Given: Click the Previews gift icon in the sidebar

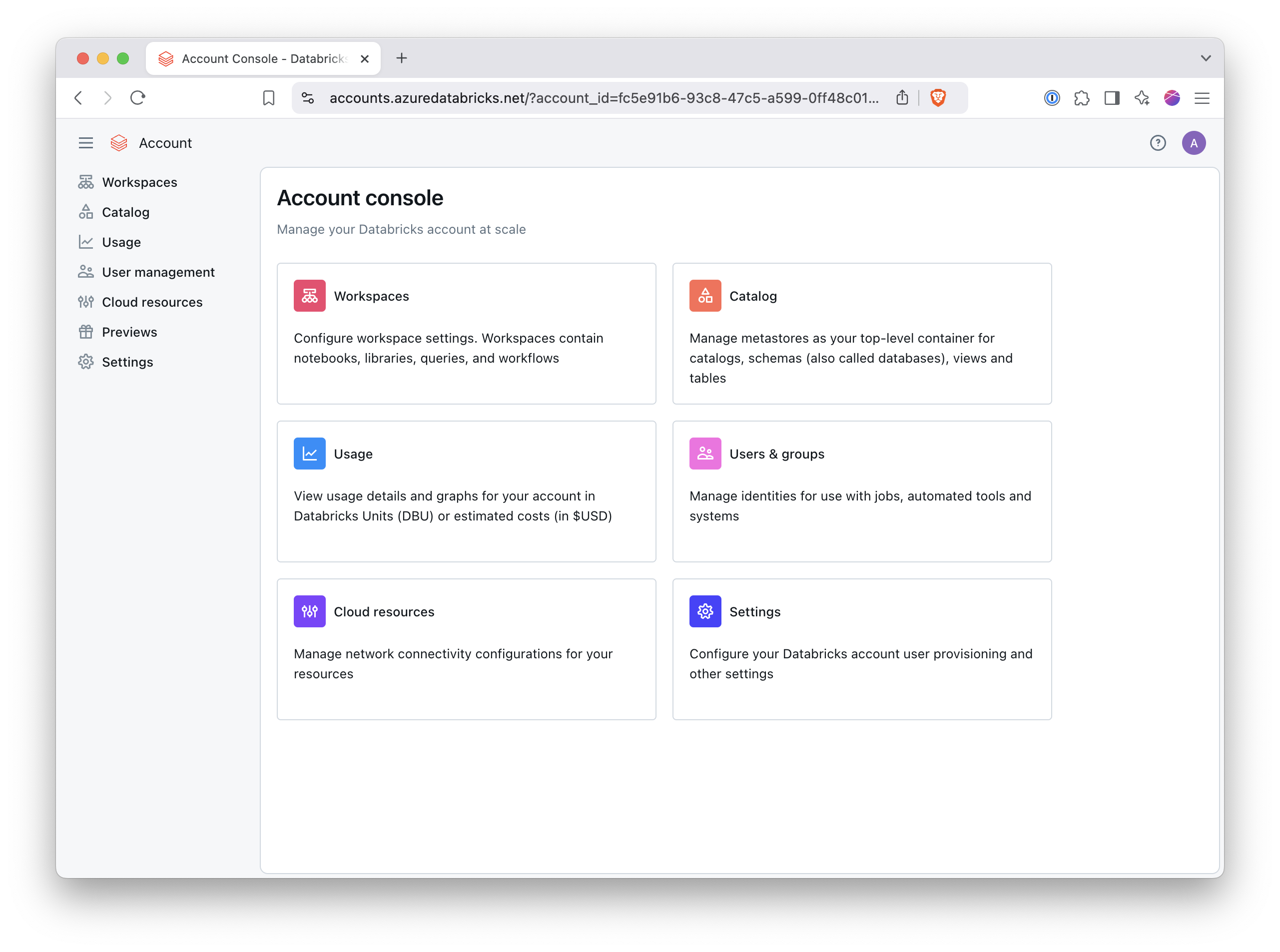Looking at the screenshot, I should (86, 332).
